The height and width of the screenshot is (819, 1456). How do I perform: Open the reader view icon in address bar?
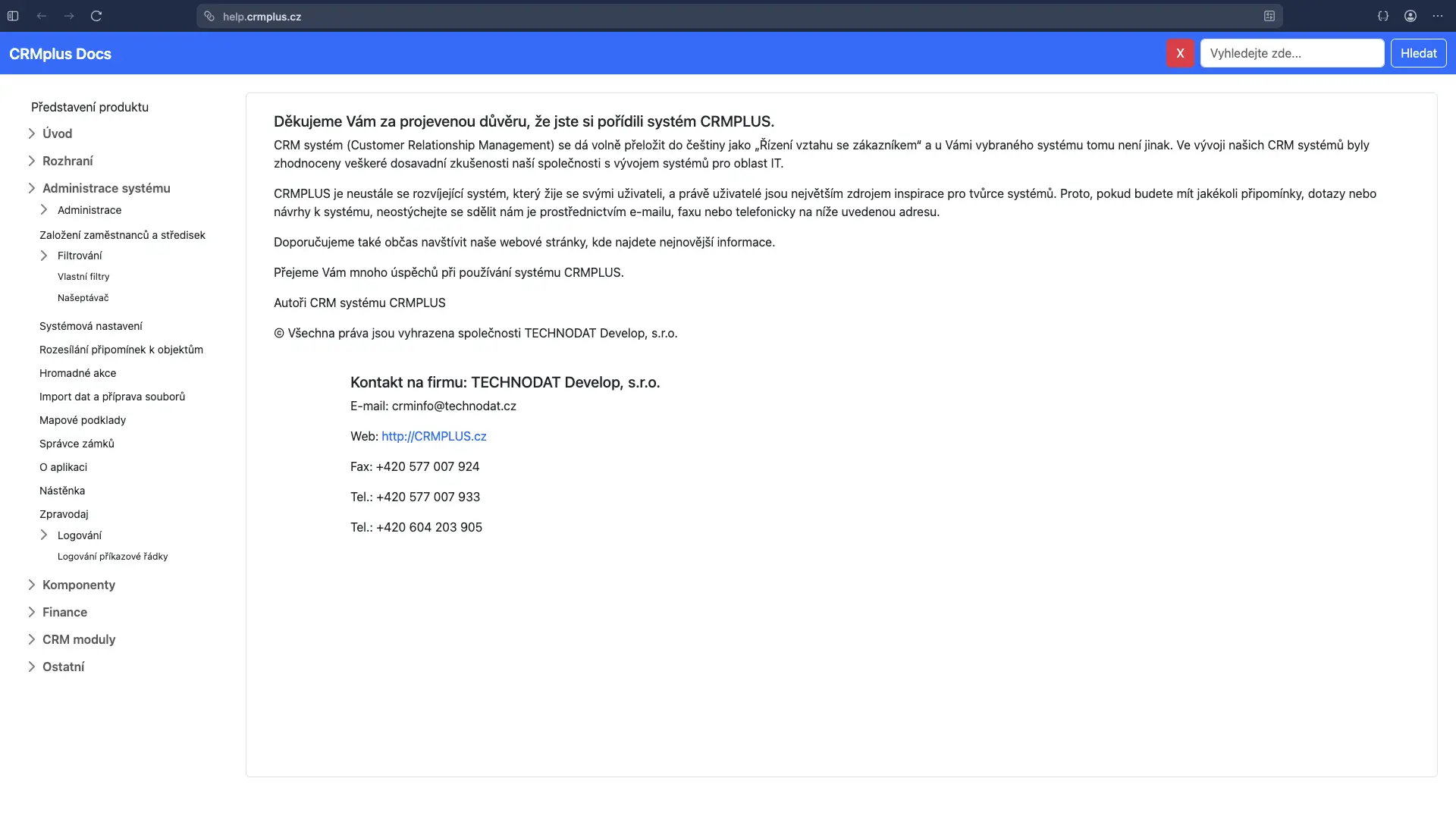(x=1269, y=16)
